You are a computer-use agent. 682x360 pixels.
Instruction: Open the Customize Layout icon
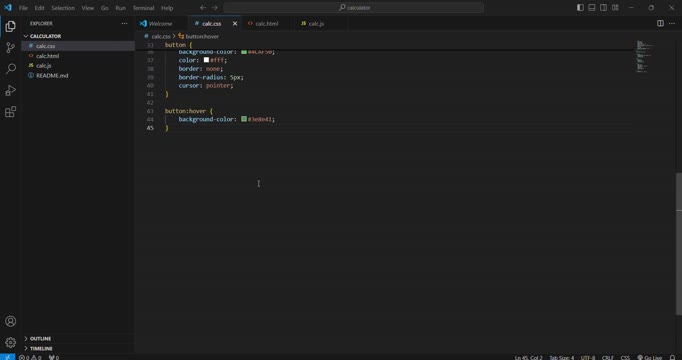(x=615, y=7)
